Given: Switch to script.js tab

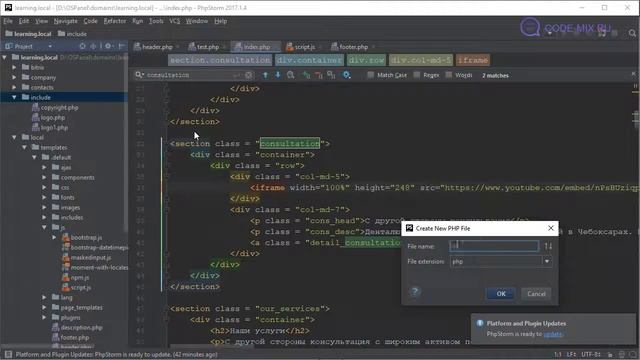Looking at the screenshot, I should pos(304,47).
